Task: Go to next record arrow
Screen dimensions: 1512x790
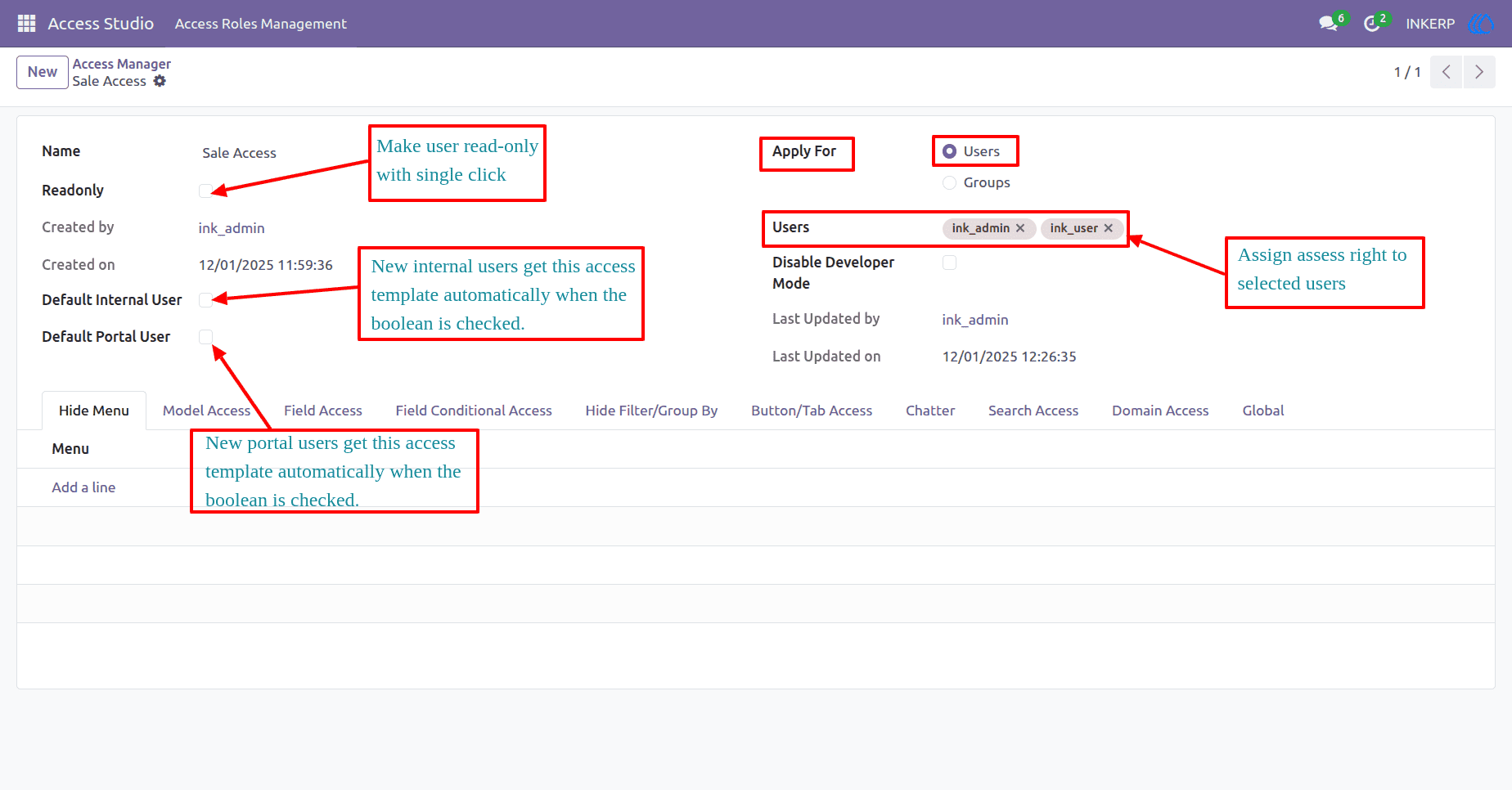Action: [1479, 72]
